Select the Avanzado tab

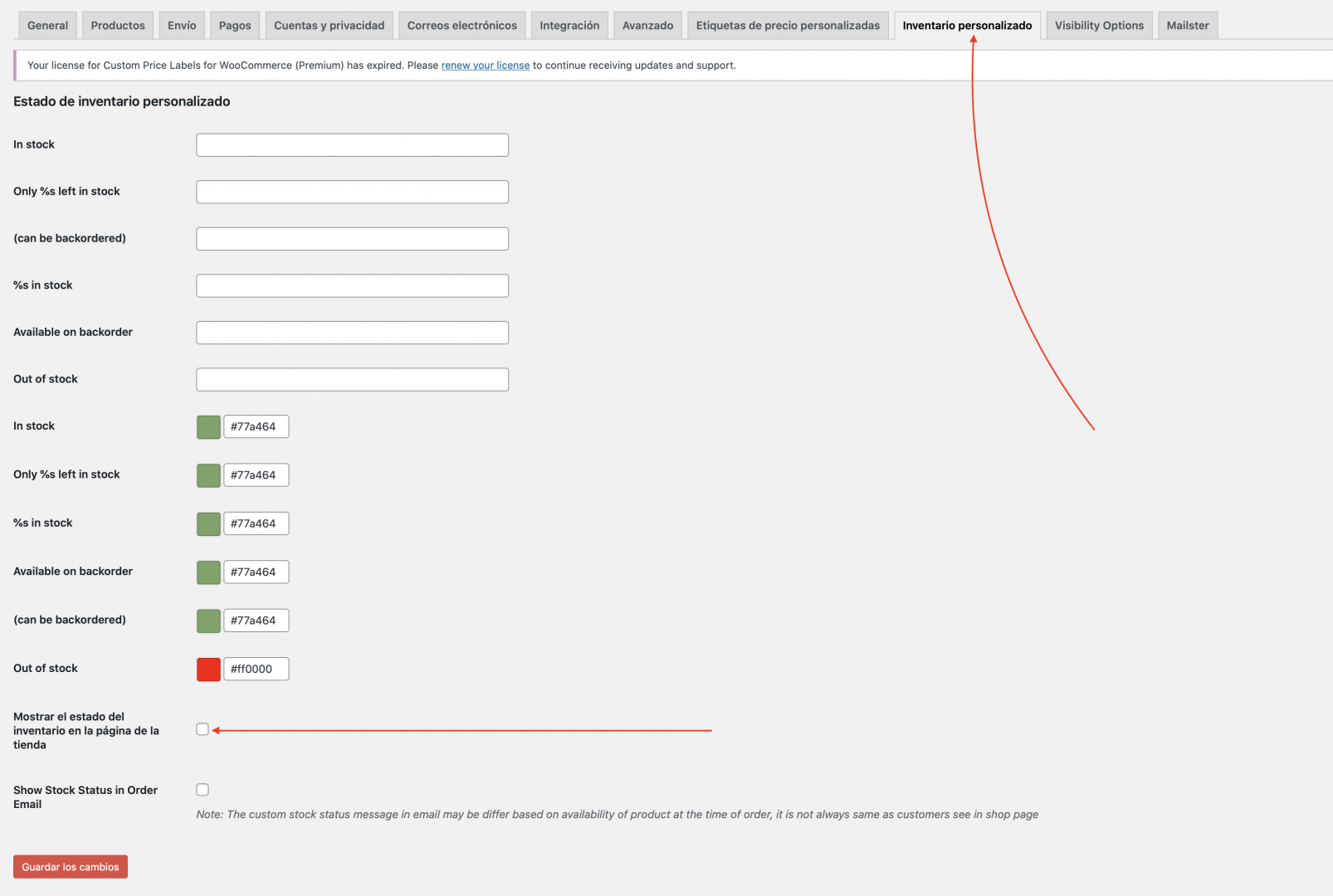(x=648, y=26)
